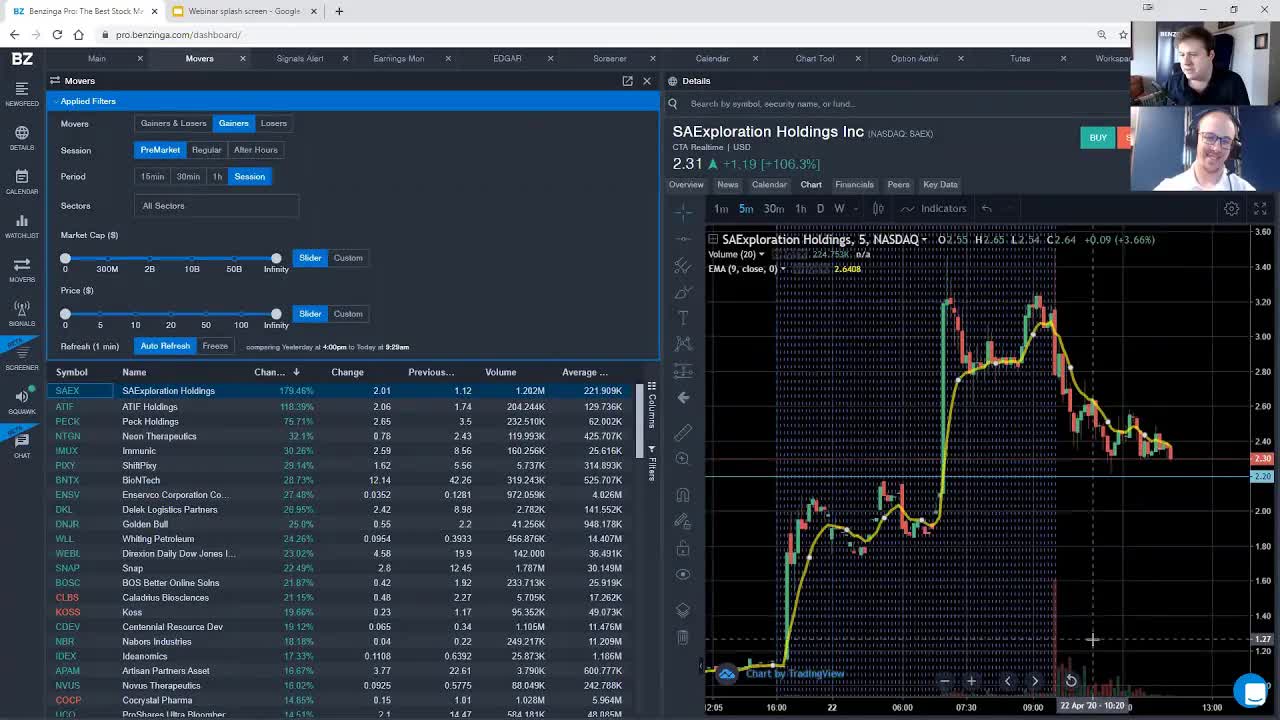Reset the chart view
This screenshot has height=720, width=1280.
pos(1071,681)
